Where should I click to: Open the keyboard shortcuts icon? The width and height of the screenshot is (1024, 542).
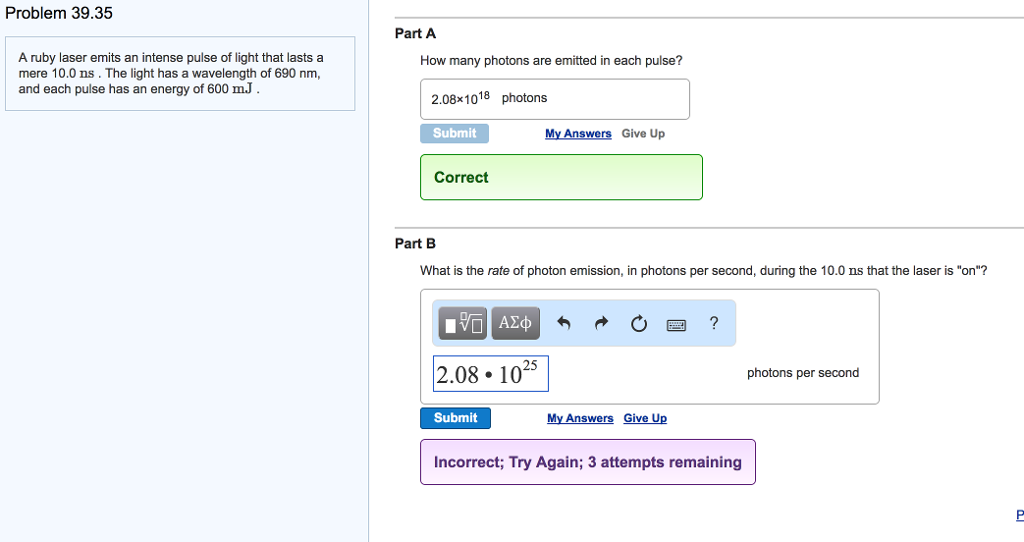[676, 323]
